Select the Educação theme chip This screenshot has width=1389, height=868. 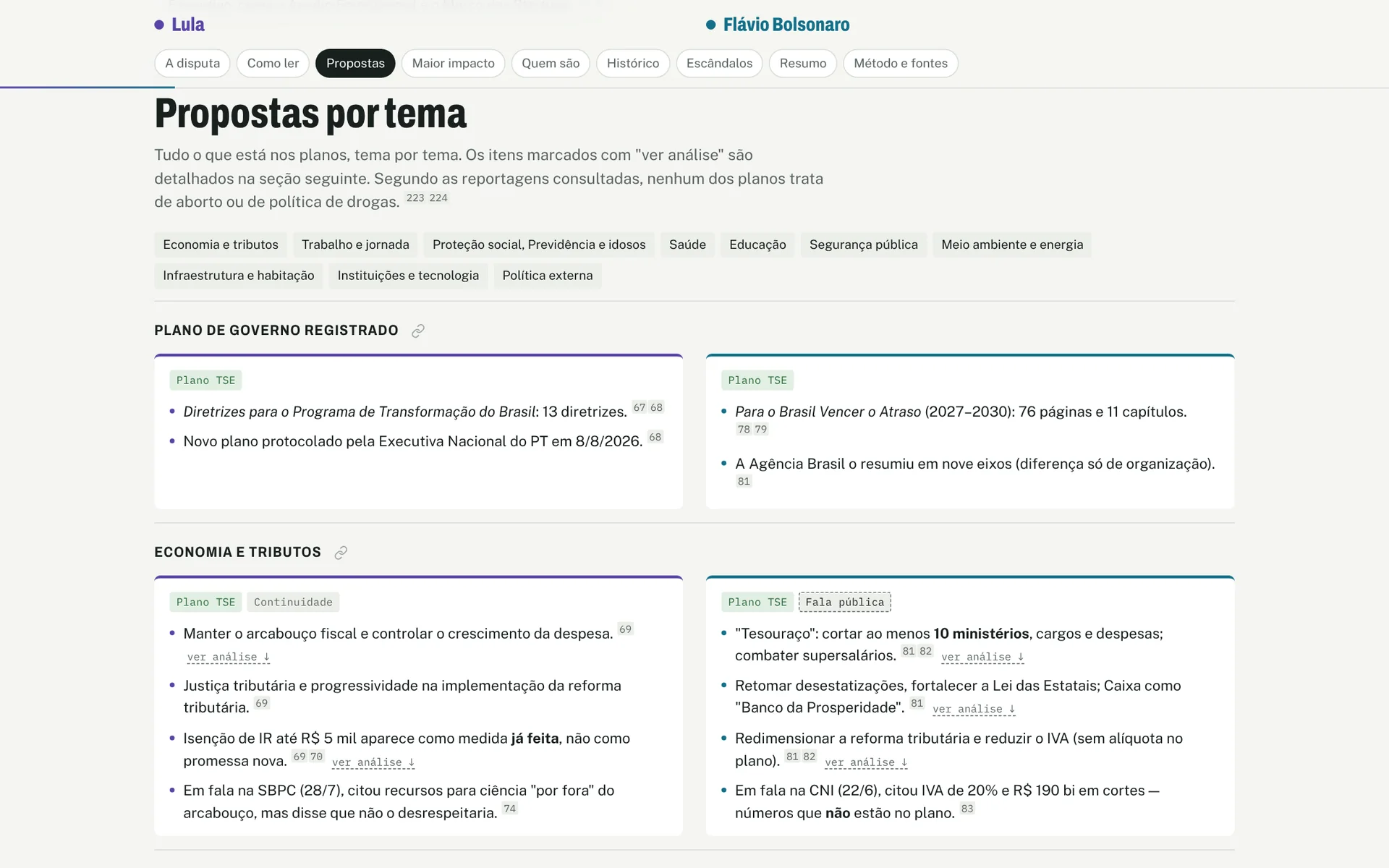[x=757, y=244]
